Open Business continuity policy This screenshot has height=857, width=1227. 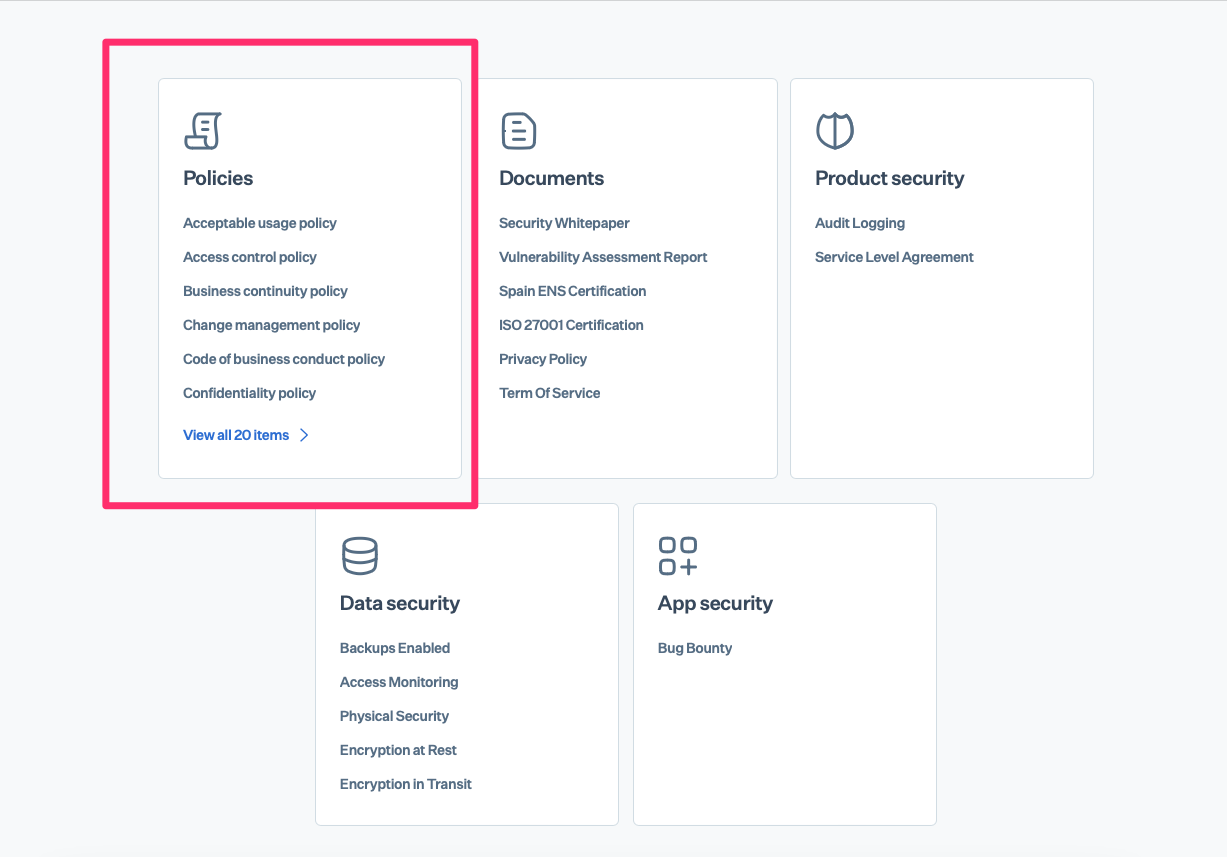[265, 291]
